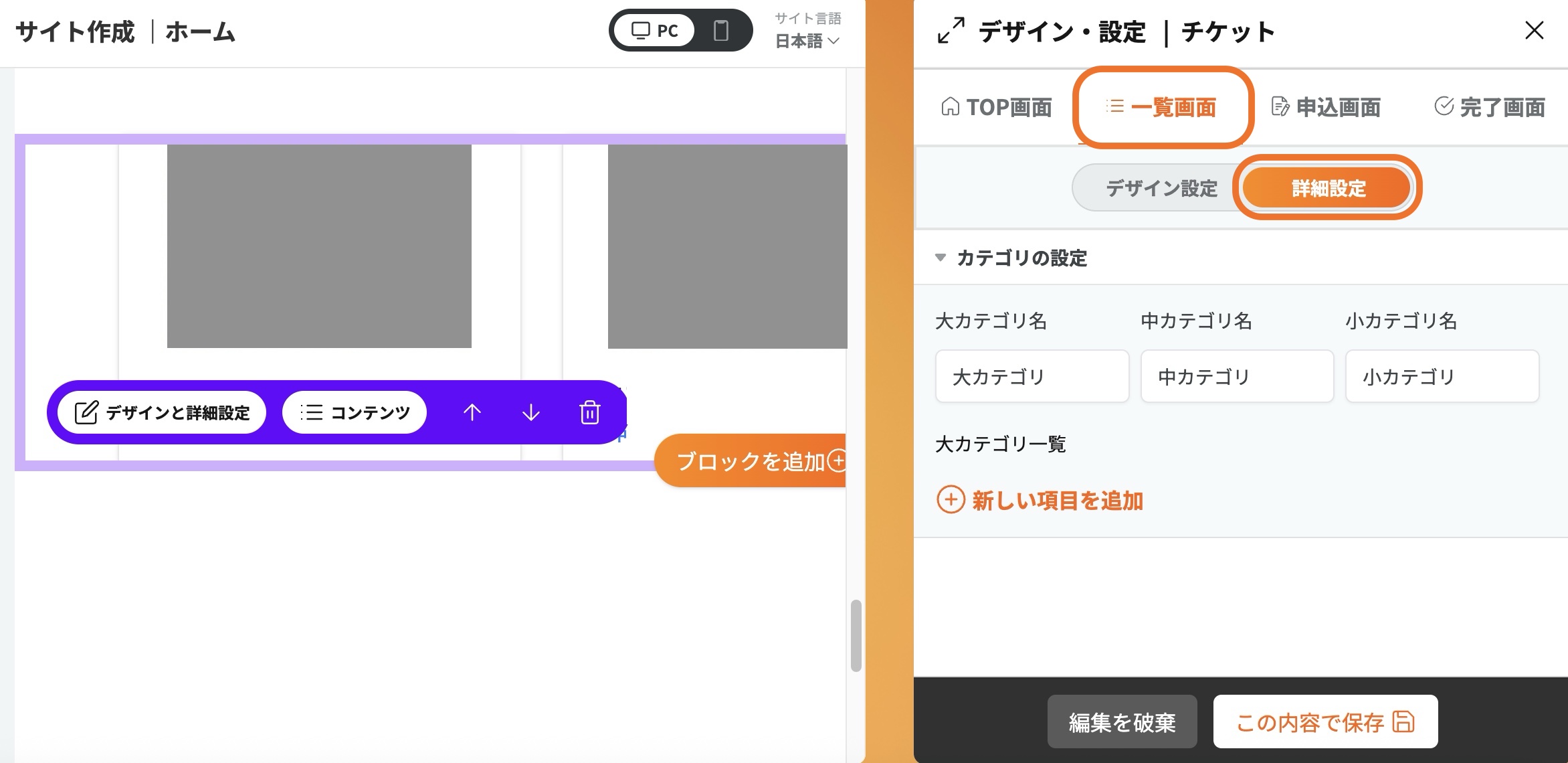
Task: Click the preview vertical scrollbar
Action: [856, 634]
